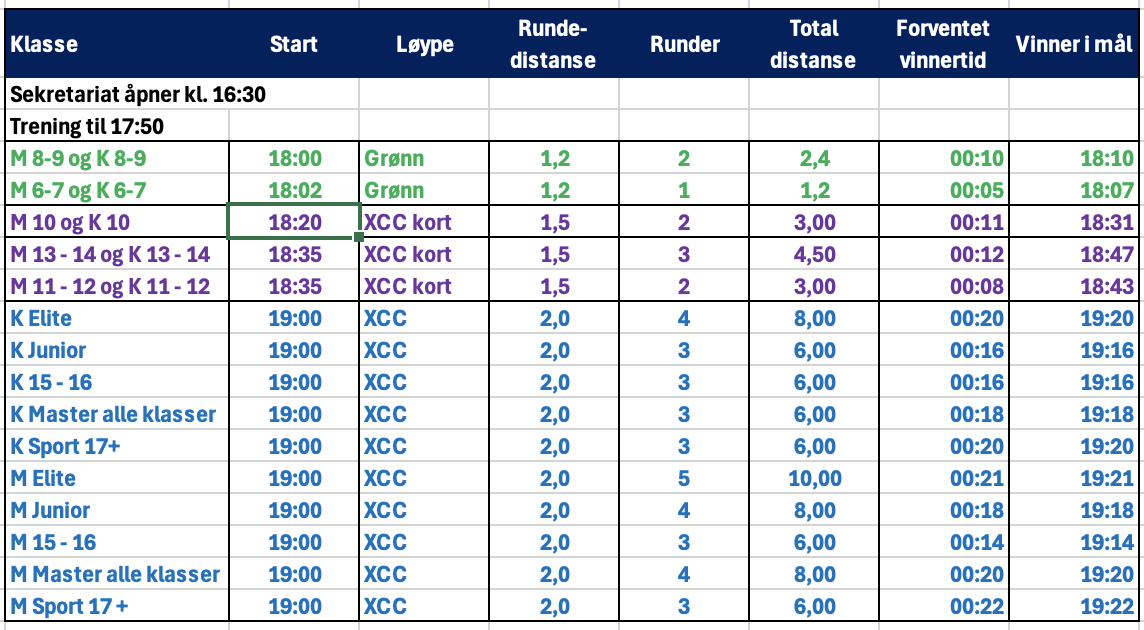Click the Forventet vinnertid header
Viewport: 1144px width, 630px height.
[942, 45]
